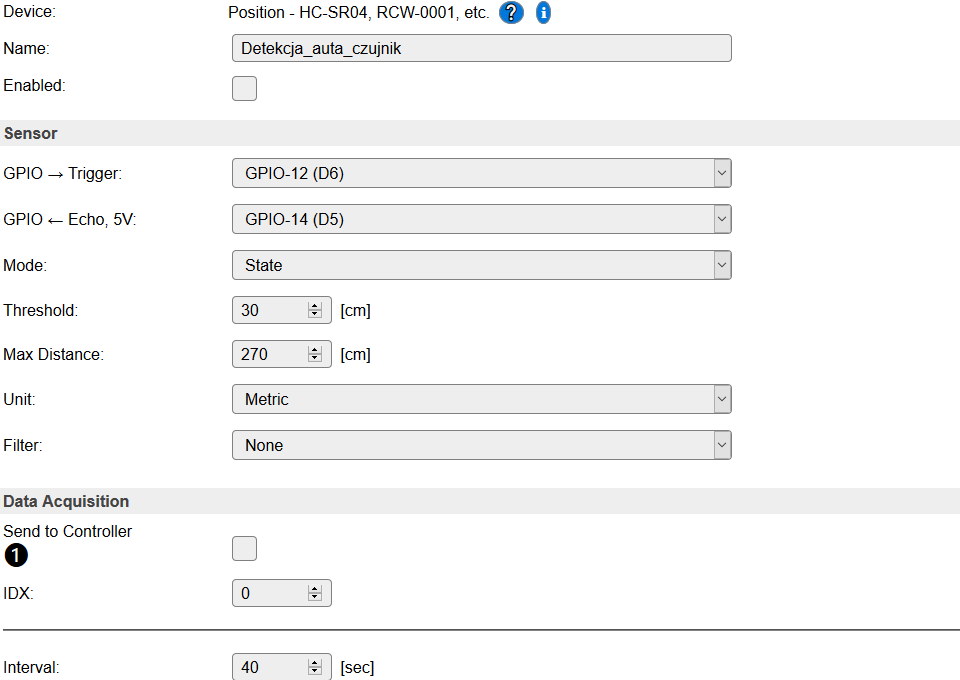The height and width of the screenshot is (680, 960).
Task: Click the Max Distance spinner arrows
Action: 314,354
